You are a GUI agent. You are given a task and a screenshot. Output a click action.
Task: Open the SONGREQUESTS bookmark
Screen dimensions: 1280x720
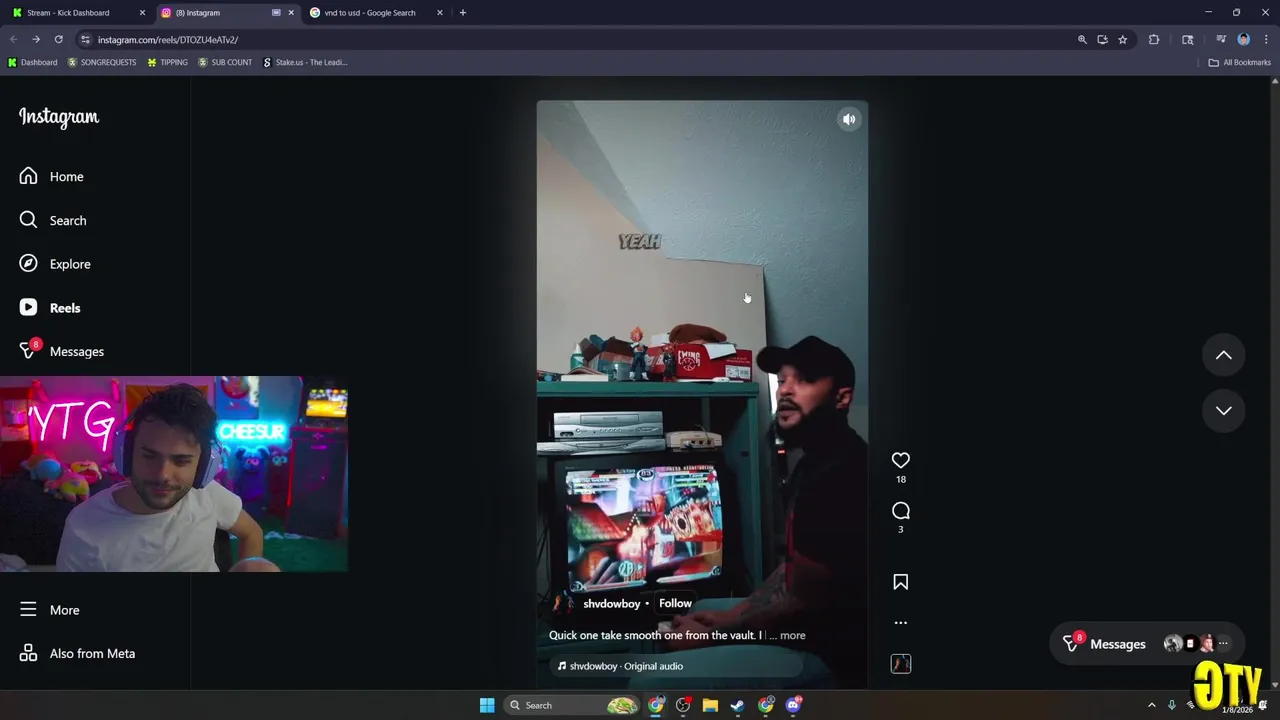click(x=101, y=62)
